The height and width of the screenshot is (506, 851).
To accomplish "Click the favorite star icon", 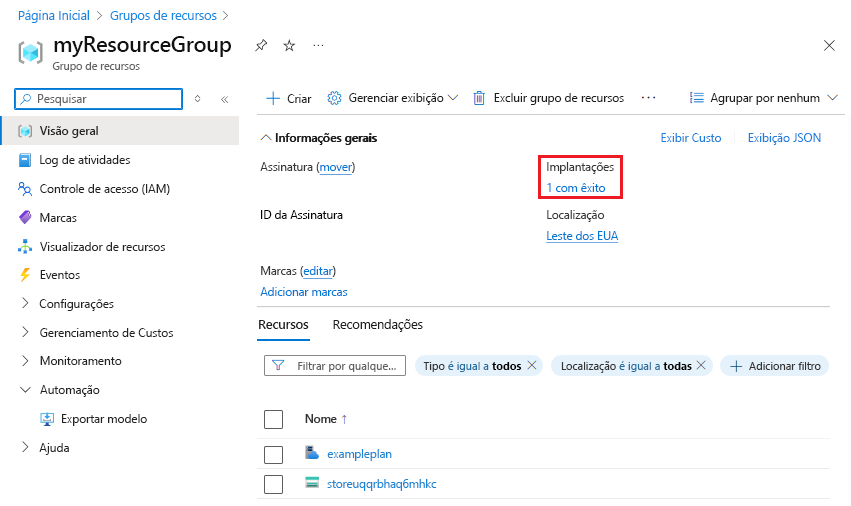I will tap(289, 45).
